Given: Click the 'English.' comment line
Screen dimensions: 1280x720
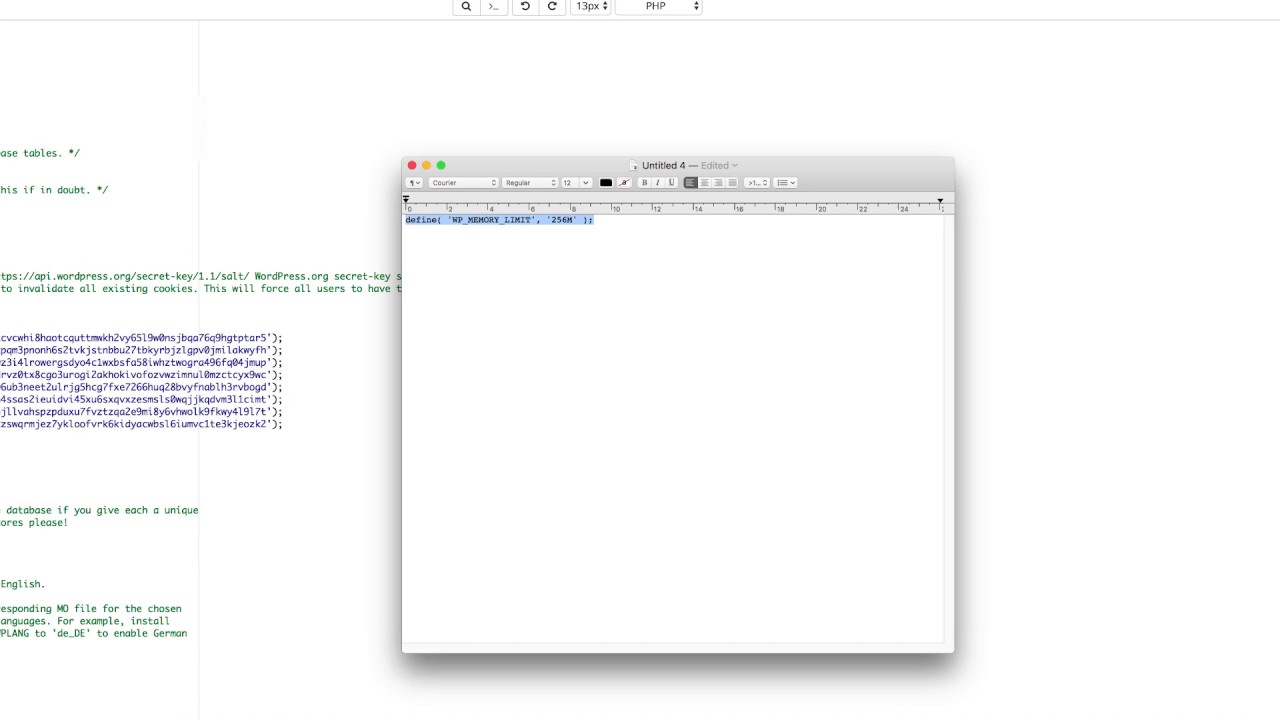Looking at the screenshot, I should 23,584.
